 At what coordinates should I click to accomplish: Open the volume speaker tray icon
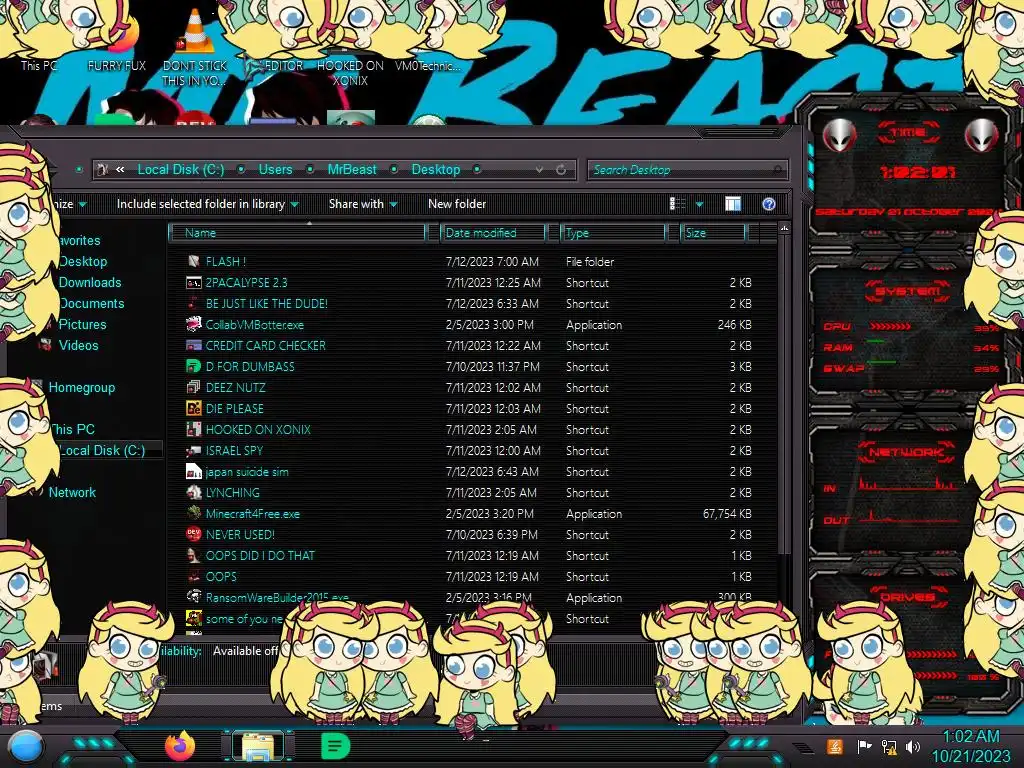tap(912, 746)
